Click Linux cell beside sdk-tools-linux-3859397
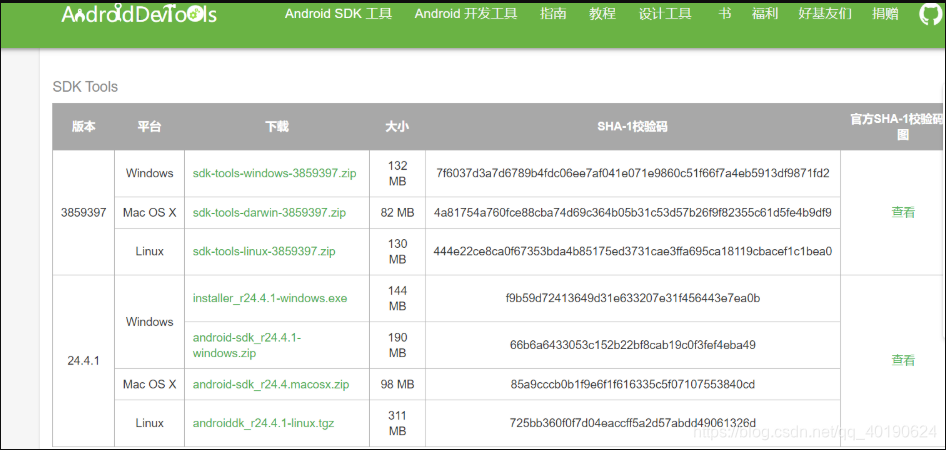This screenshot has height=450, width=946. coord(150,252)
